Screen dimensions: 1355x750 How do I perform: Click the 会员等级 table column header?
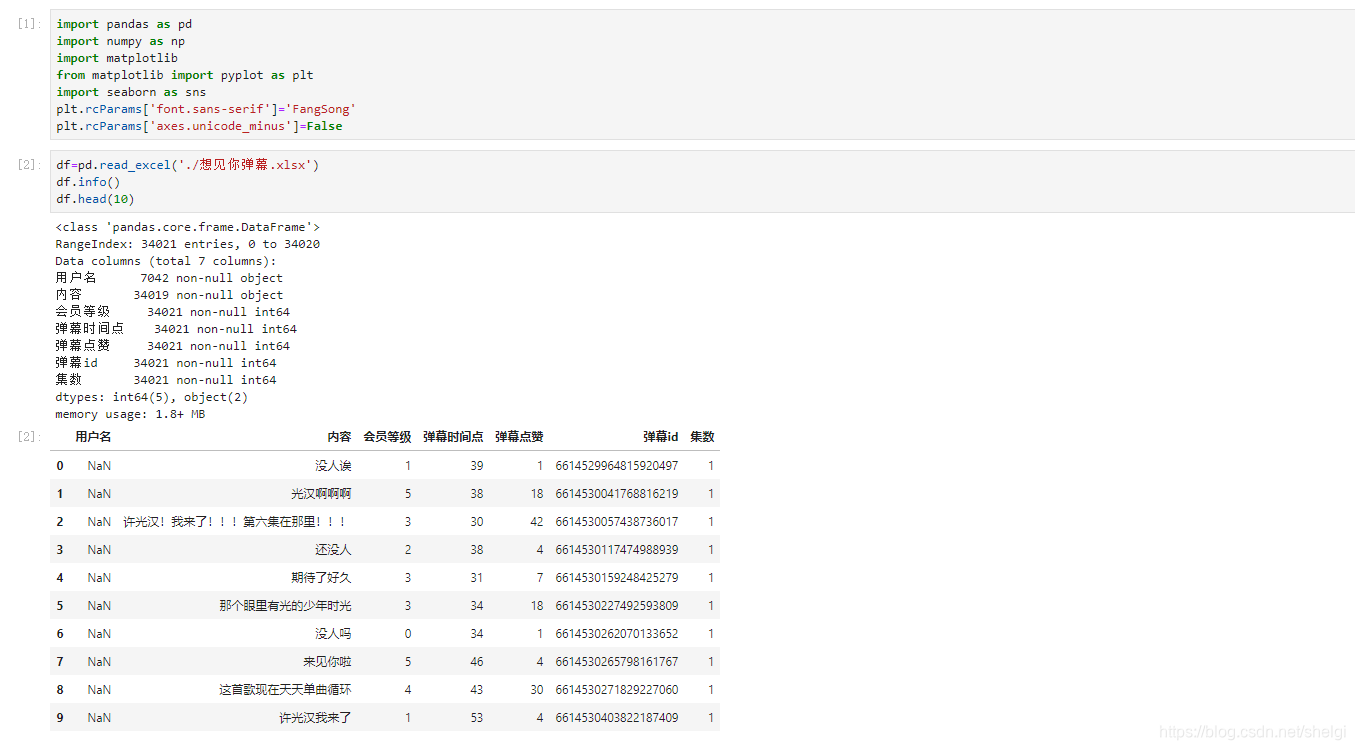pyautogui.click(x=387, y=437)
